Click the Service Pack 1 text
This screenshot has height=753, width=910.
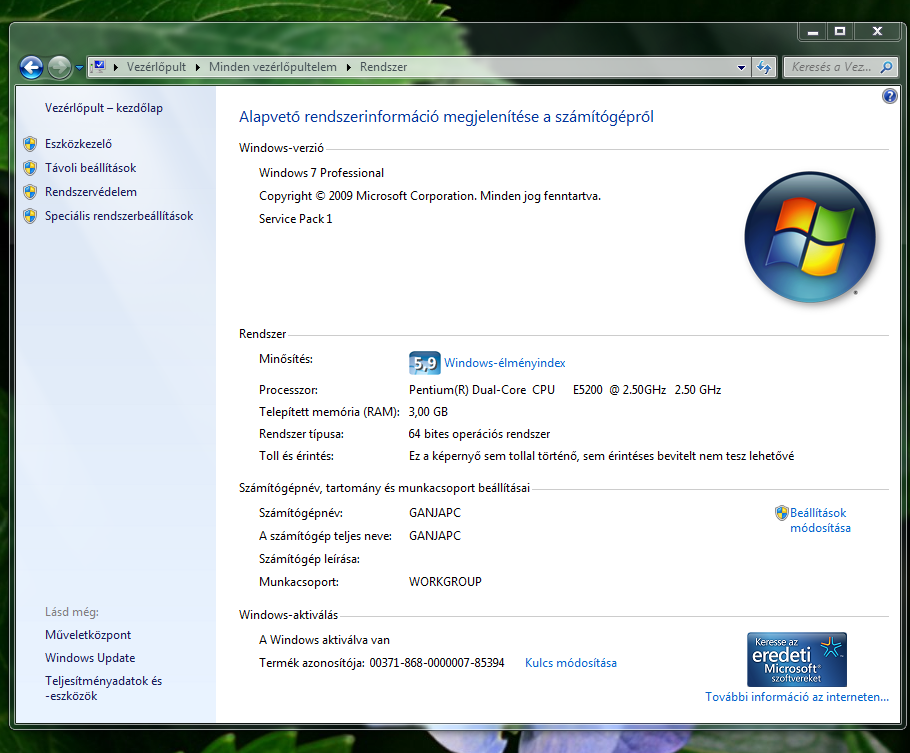(x=295, y=219)
